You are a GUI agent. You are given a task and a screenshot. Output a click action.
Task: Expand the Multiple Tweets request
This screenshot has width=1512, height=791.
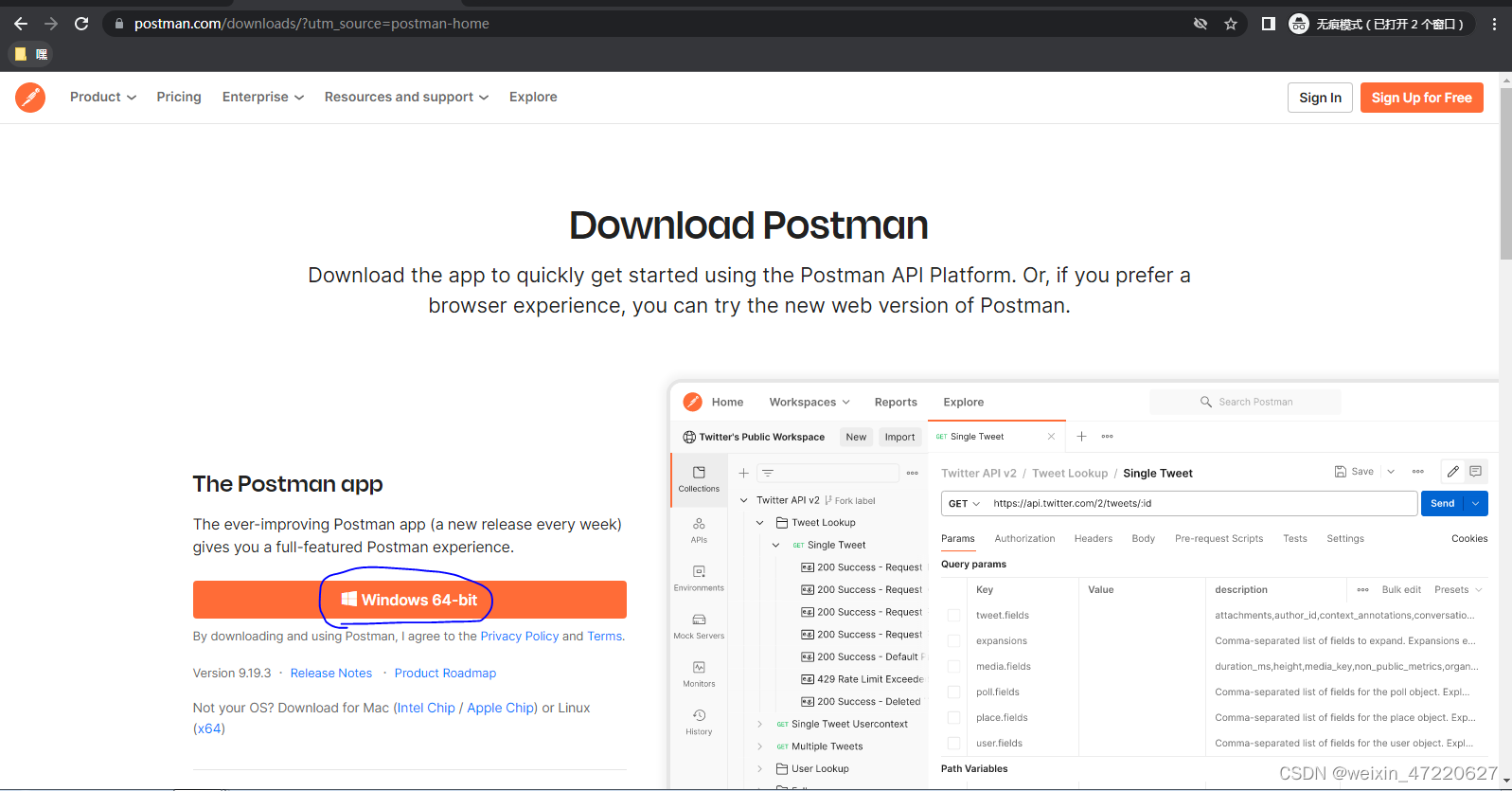pos(759,746)
